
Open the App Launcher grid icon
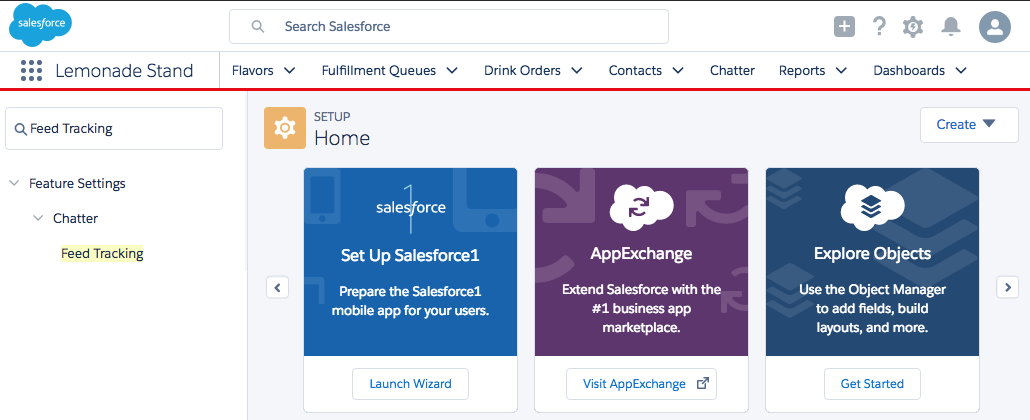31,71
